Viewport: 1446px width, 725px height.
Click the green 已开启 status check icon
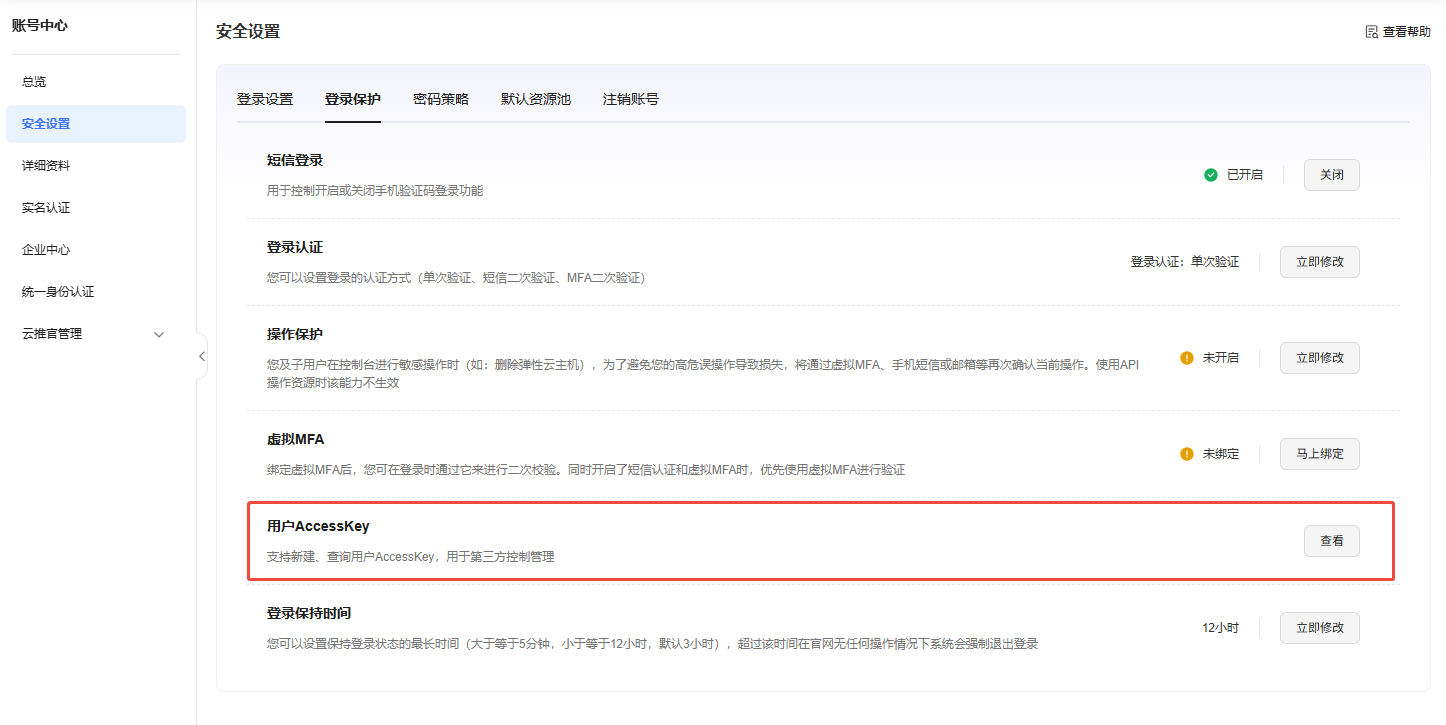(x=1211, y=175)
